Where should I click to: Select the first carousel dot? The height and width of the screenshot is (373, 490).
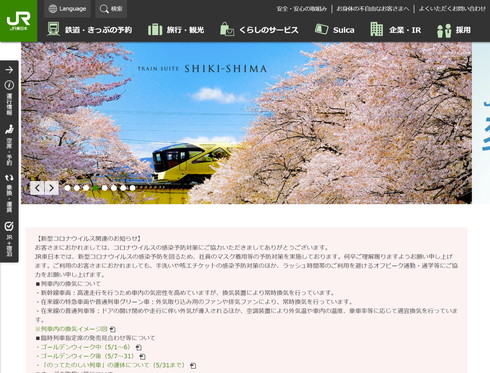click(68, 188)
